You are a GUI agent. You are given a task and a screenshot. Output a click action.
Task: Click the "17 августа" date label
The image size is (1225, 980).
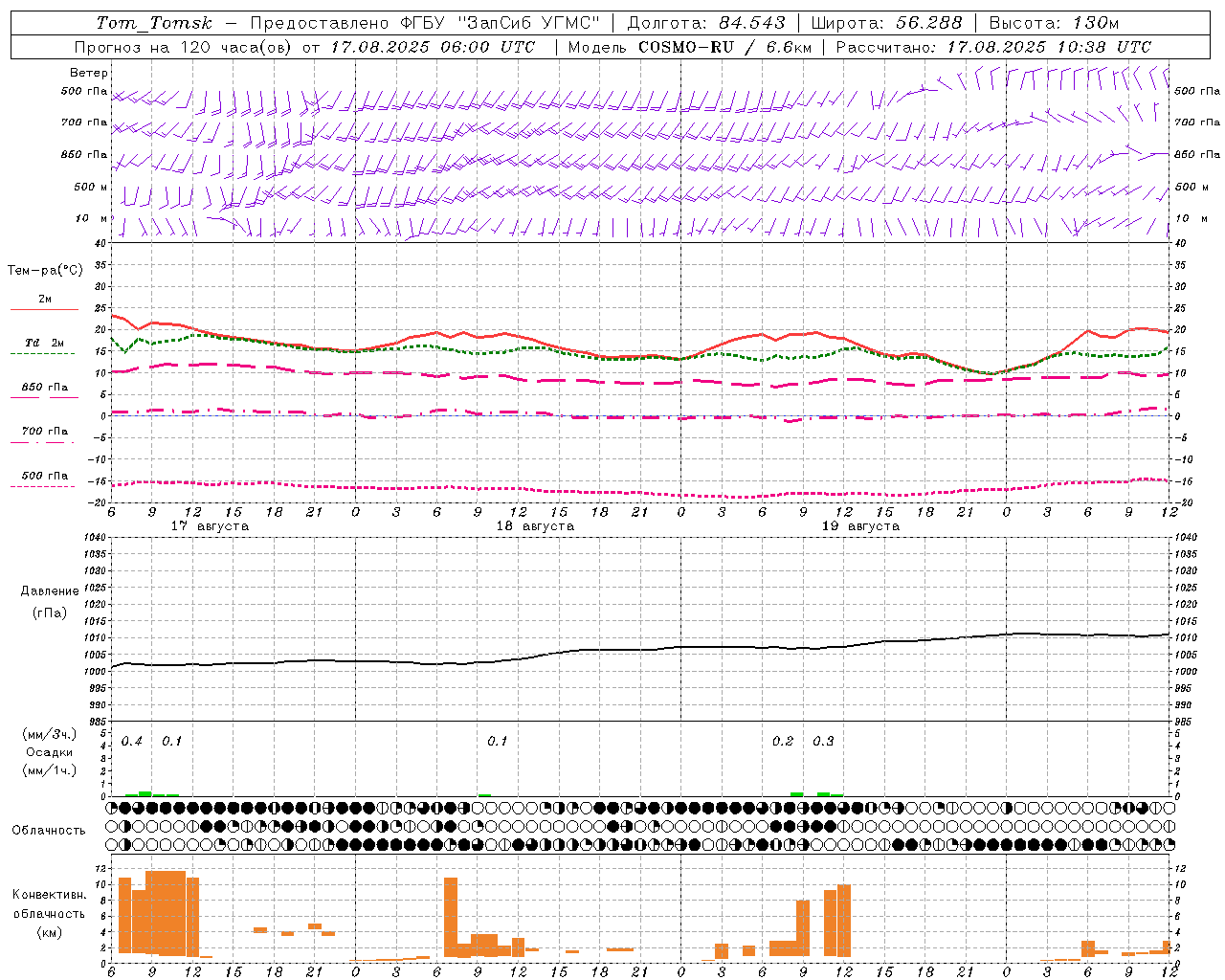(x=210, y=526)
